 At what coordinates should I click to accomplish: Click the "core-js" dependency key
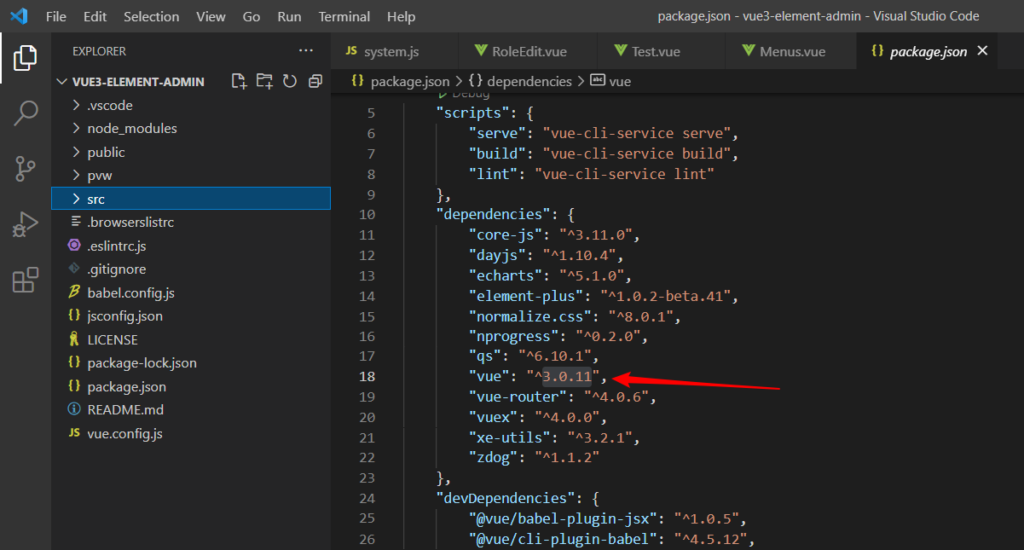[505, 235]
